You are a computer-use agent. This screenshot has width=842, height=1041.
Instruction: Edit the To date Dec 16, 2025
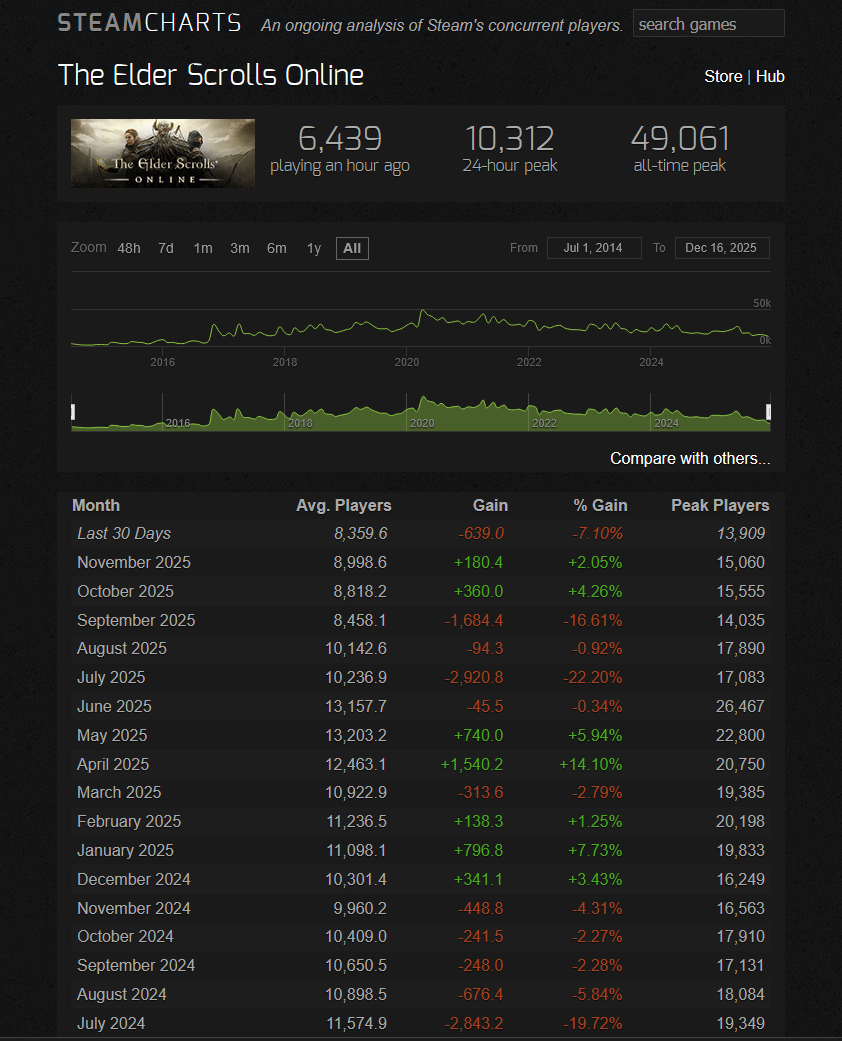(x=722, y=248)
